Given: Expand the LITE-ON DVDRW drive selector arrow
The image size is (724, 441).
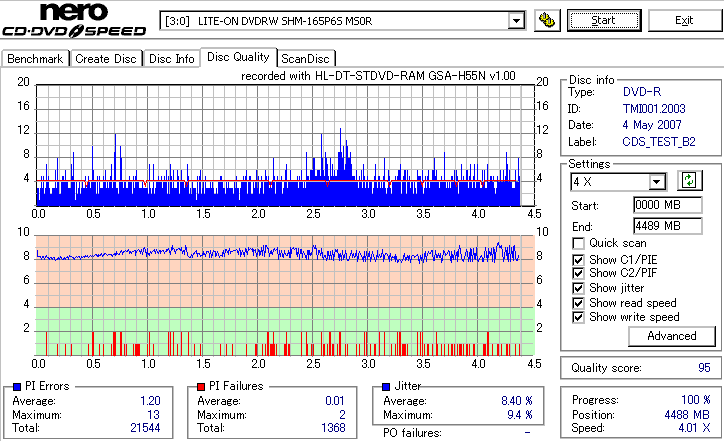Looking at the screenshot, I should click(x=516, y=21).
